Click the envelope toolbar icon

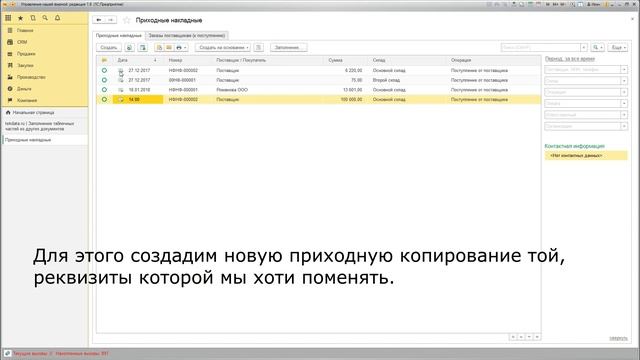point(169,47)
